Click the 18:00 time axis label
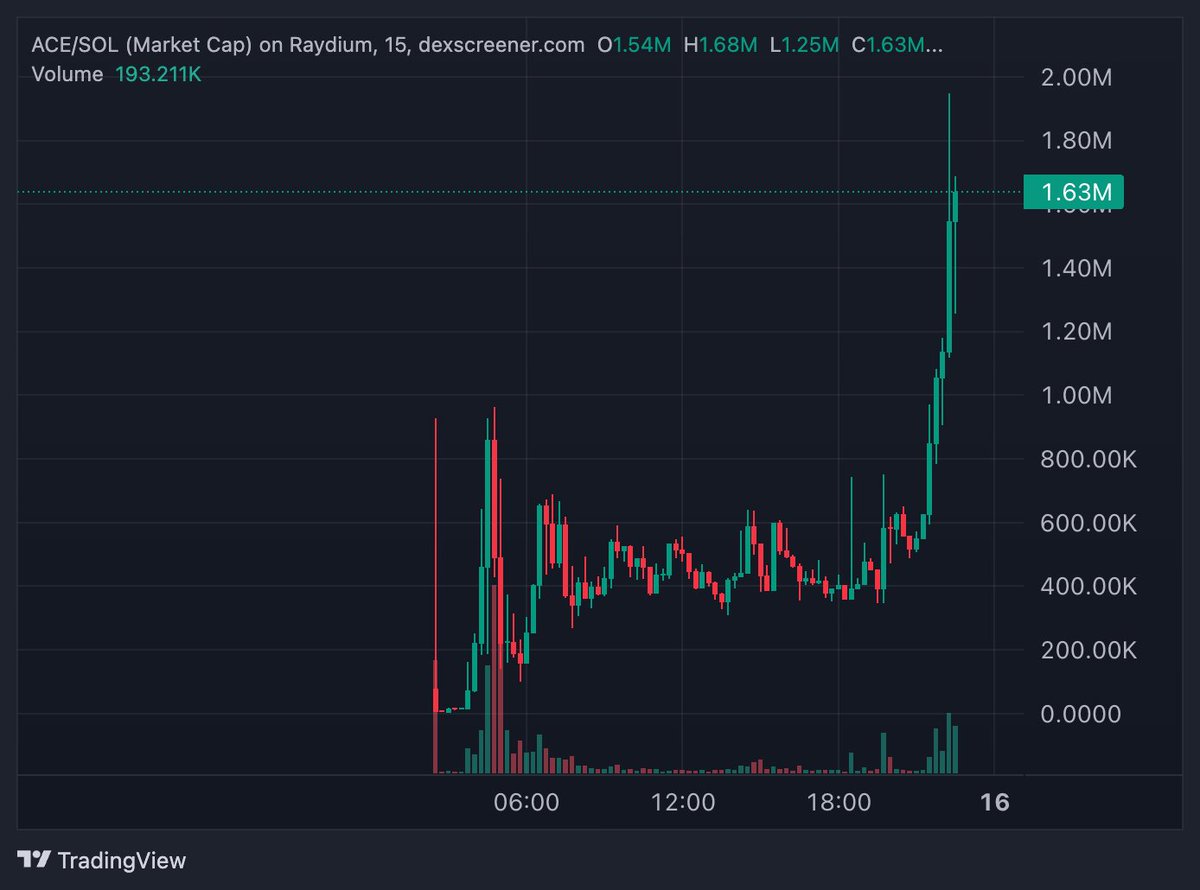Screen dimensions: 1200x890 (x=839, y=802)
